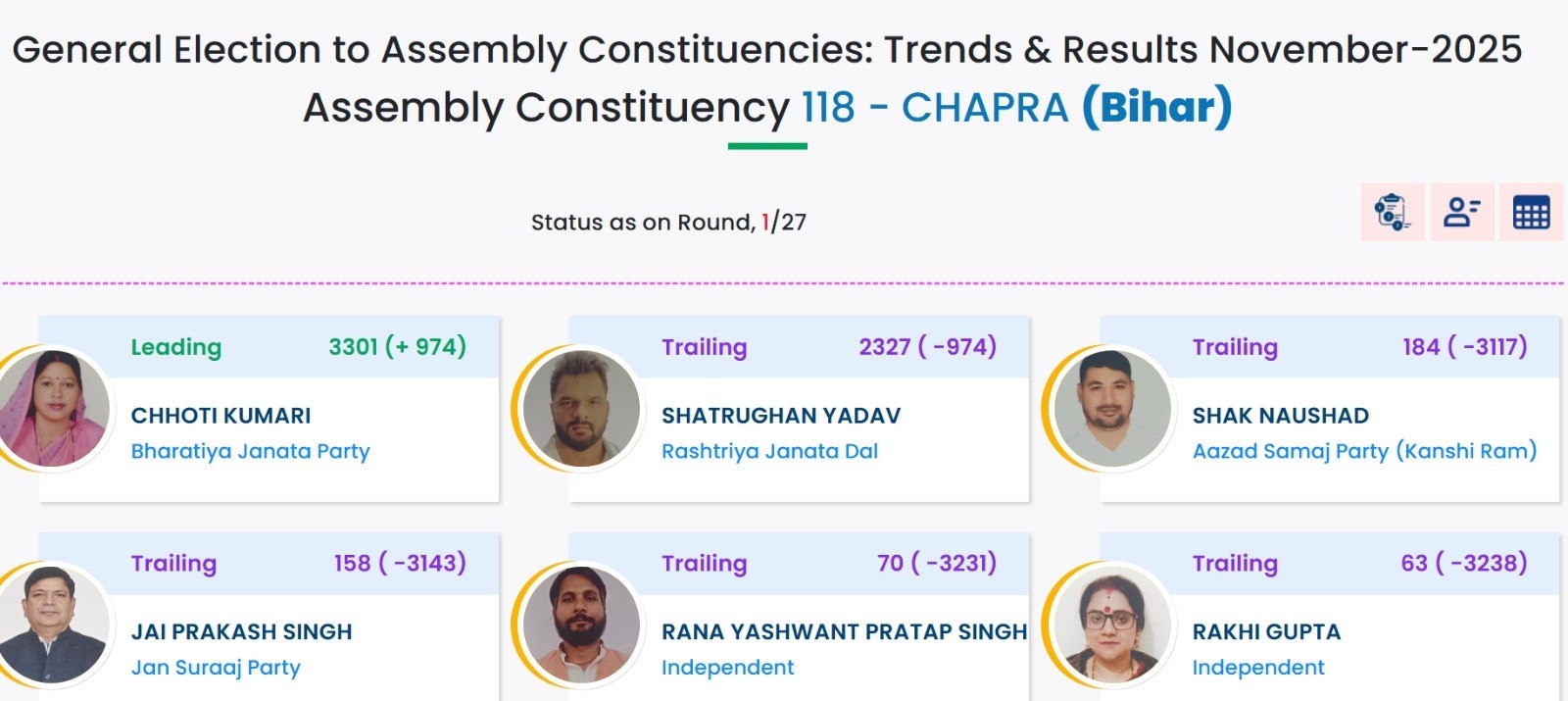The height and width of the screenshot is (701, 1568).
Task: Click the CHHOTI KUMARI candidate name
Action: coord(220,416)
